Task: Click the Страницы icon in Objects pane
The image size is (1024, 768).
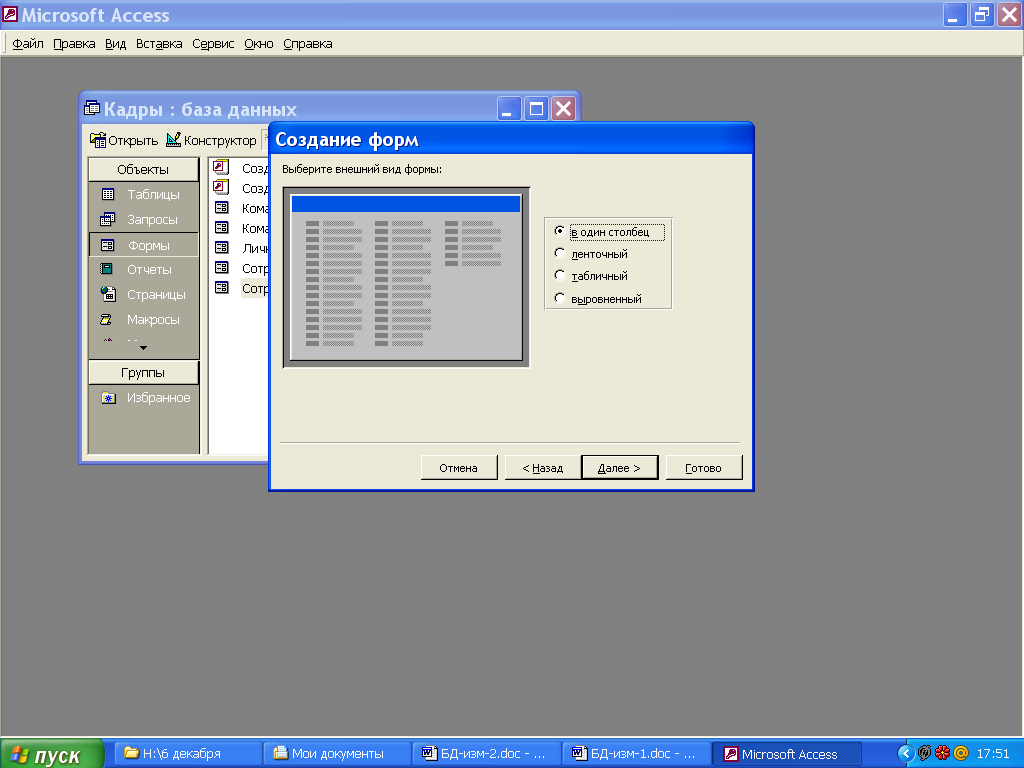Action: tap(108, 294)
